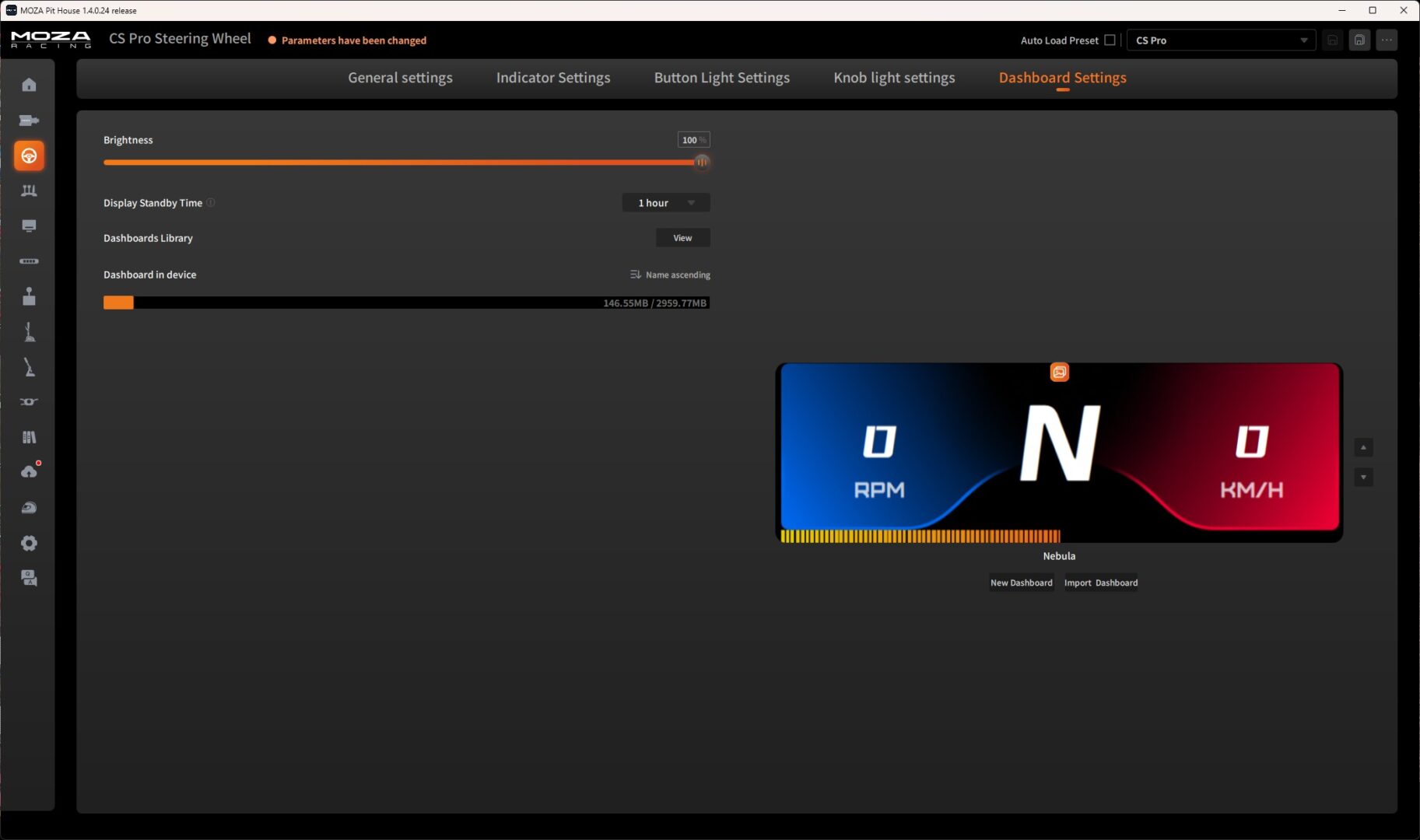The image size is (1420, 840).
Task: Click the info icon beside Display Standby Time
Action: pos(211,203)
